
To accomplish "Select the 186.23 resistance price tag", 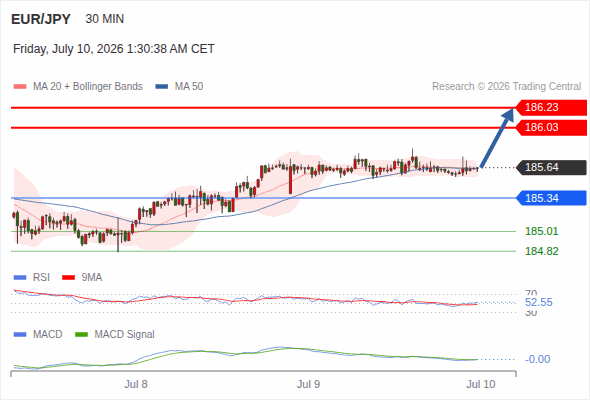I will click(551, 107).
